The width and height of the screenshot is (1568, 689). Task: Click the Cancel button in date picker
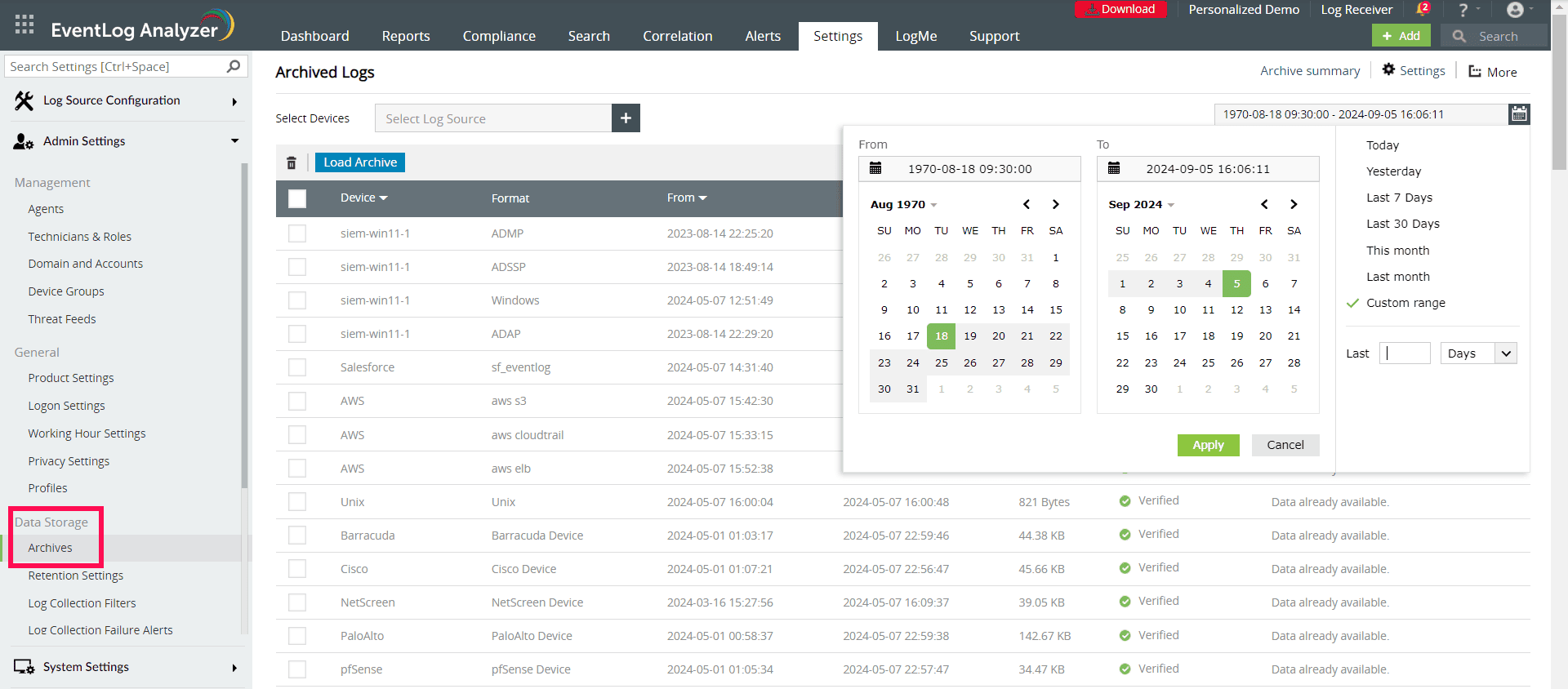point(1285,445)
